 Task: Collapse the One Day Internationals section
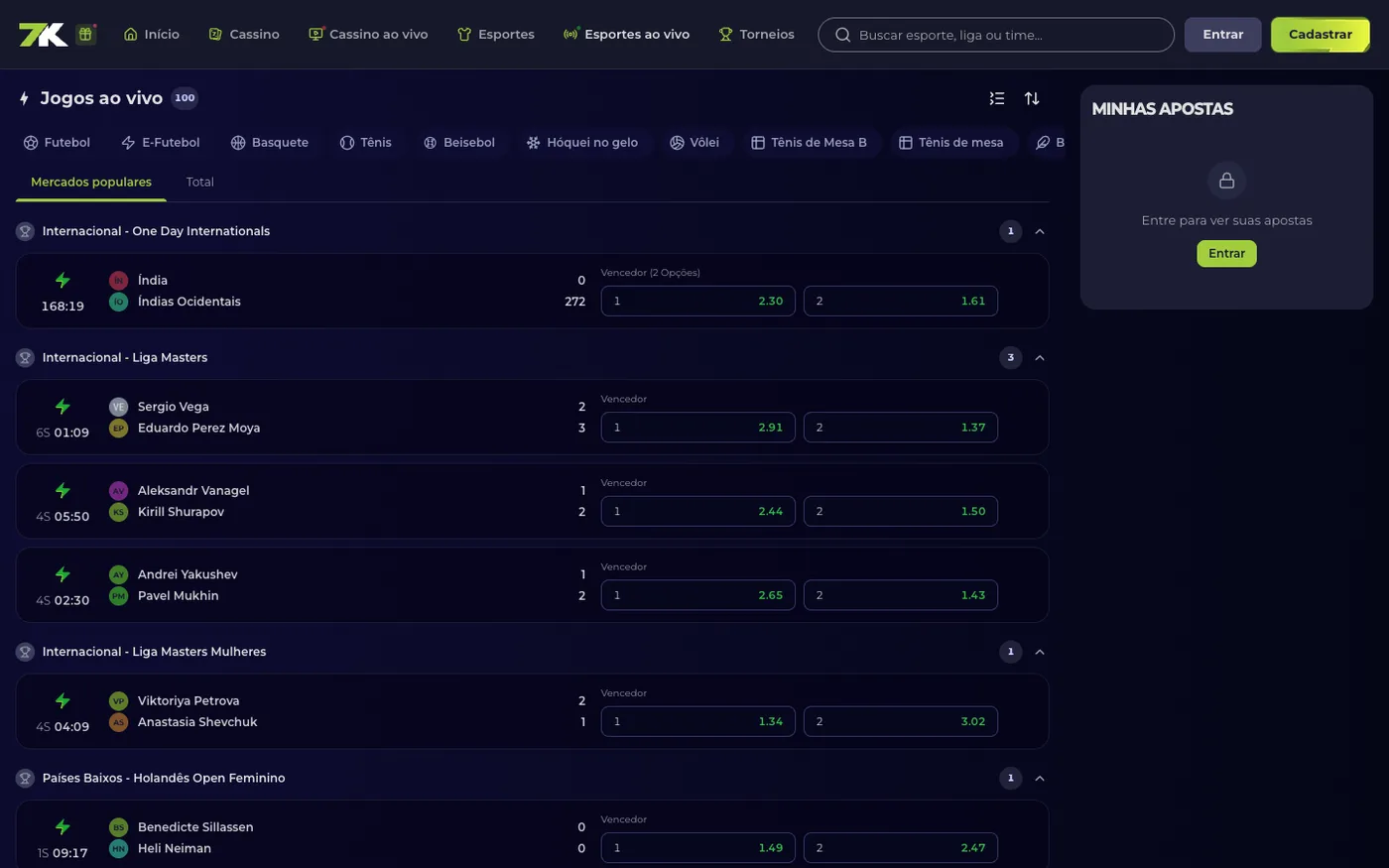1040,231
